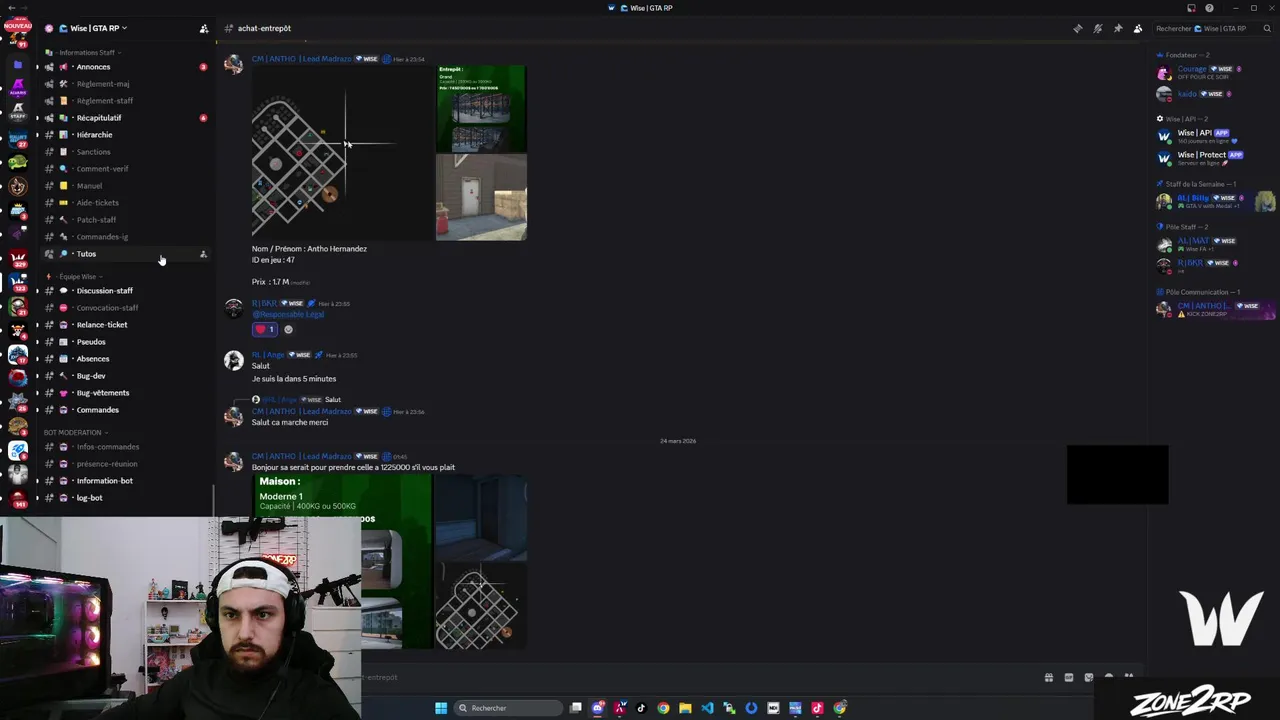Open the Bug-vêtements channel
1280x720 pixels.
coord(126,393)
